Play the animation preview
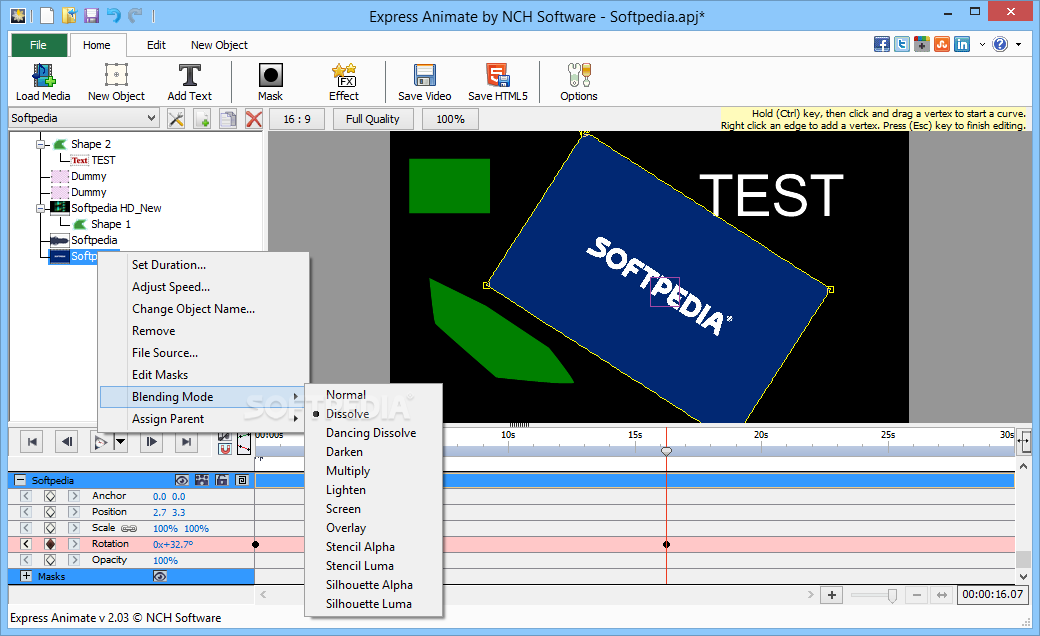1040x636 pixels. tap(100, 442)
